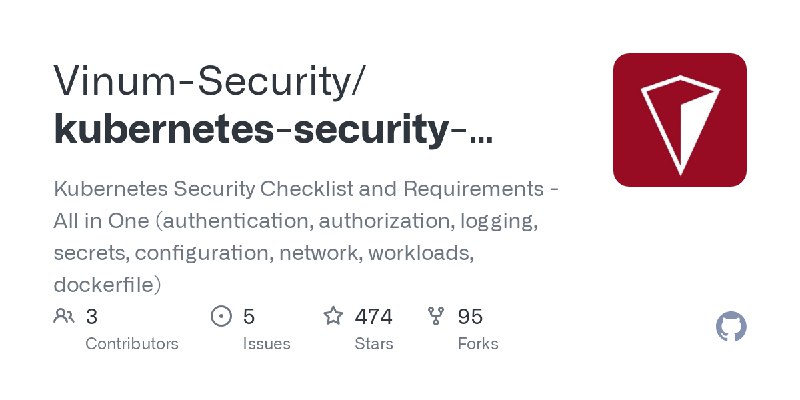Viewport: 800px width, 400px height.
Task: Click the red Vinum Security logo
Action: [680, 120]
